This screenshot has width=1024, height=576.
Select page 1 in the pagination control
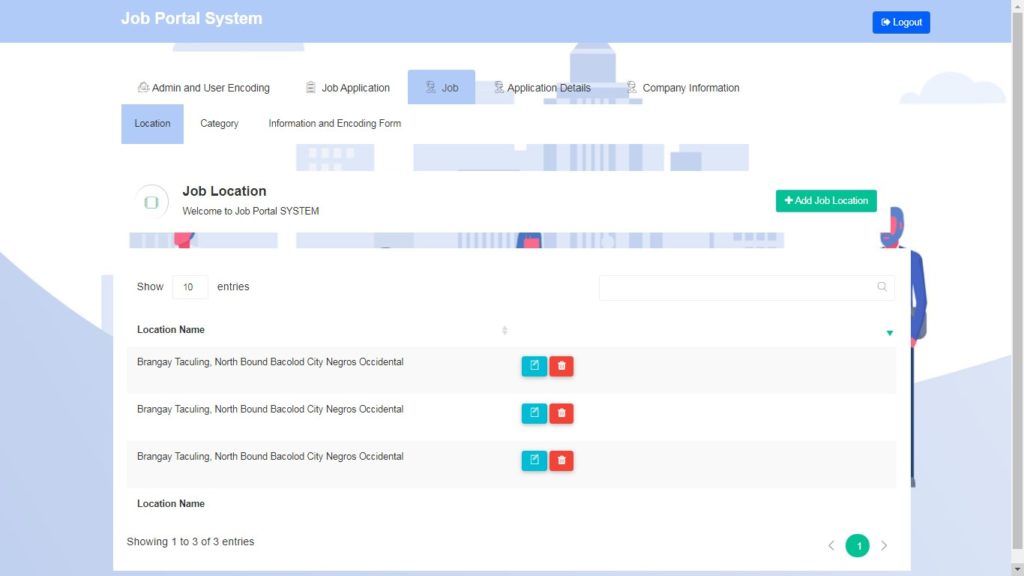click(x=857, y=545)
